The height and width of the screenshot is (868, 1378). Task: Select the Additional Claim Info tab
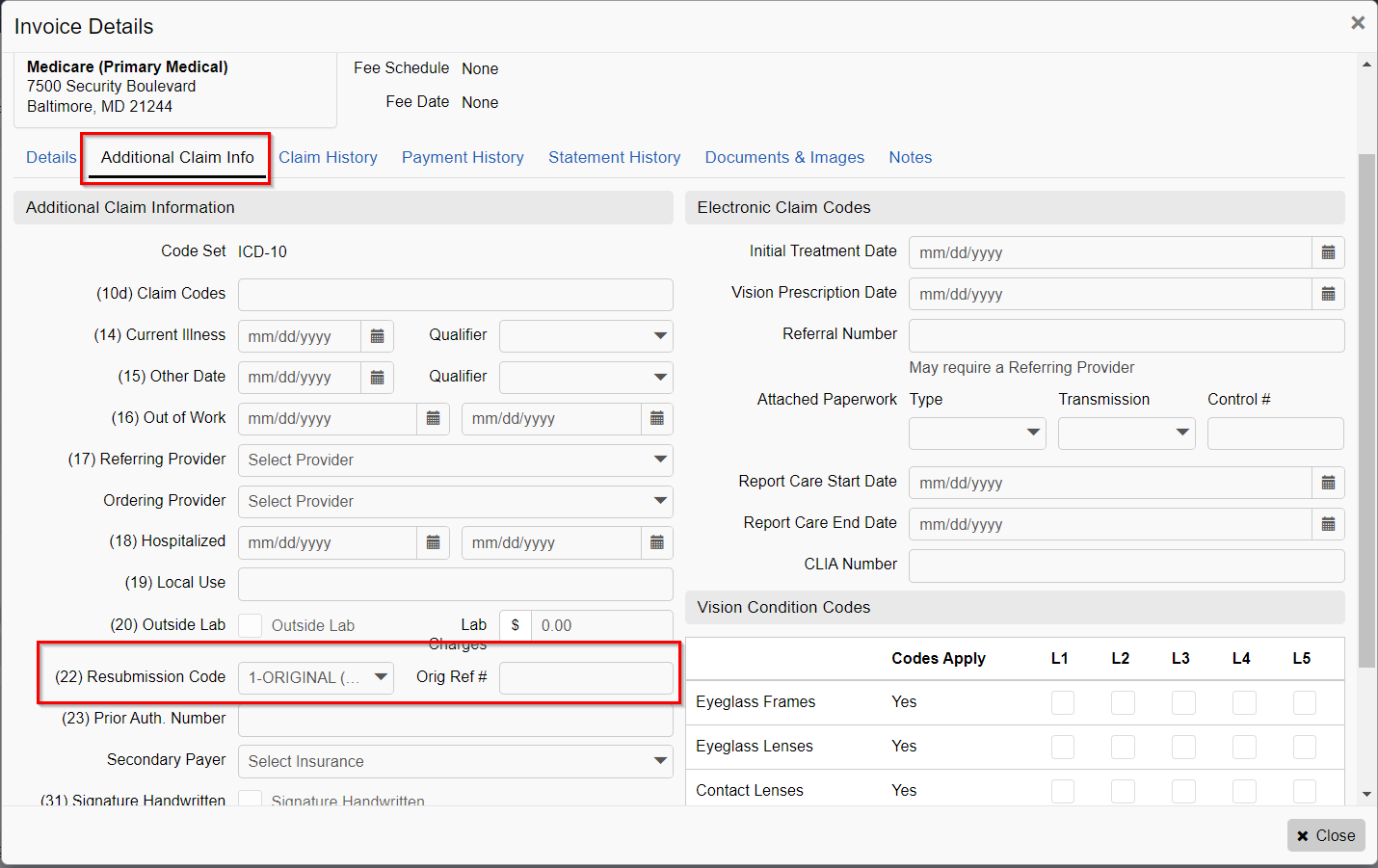pyautogui.click(x=177, y=157)
